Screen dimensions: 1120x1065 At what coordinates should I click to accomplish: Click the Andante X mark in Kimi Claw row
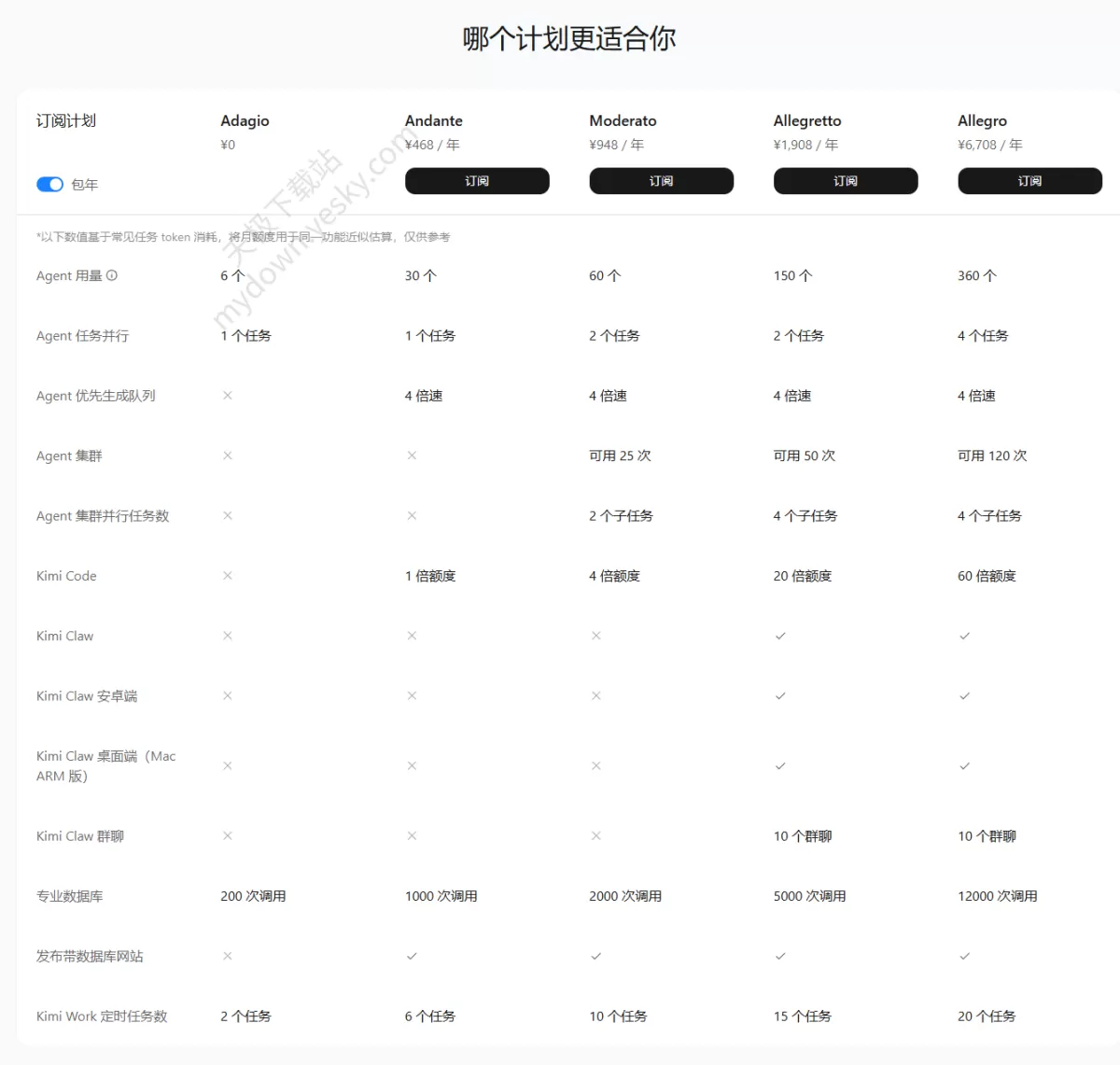(412, 636)
